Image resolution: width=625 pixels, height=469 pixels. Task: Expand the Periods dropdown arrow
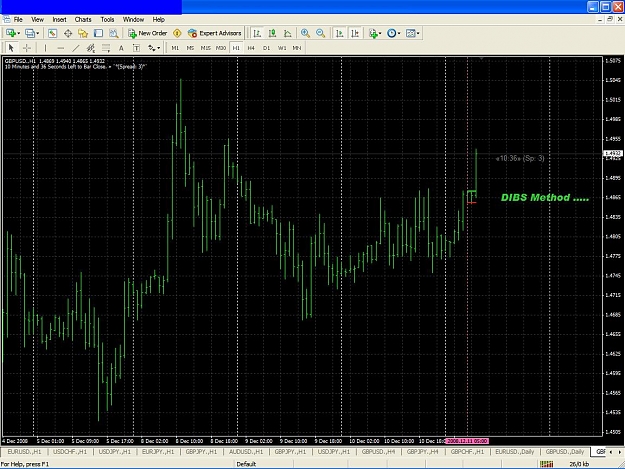click(399, 33)
